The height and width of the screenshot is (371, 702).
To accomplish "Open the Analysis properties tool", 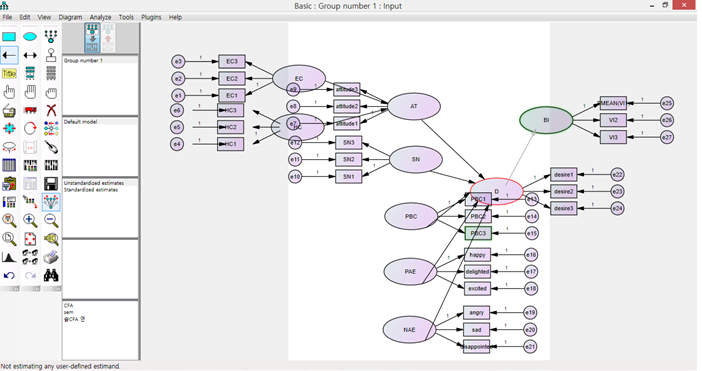I will click(x=30, y=166).
